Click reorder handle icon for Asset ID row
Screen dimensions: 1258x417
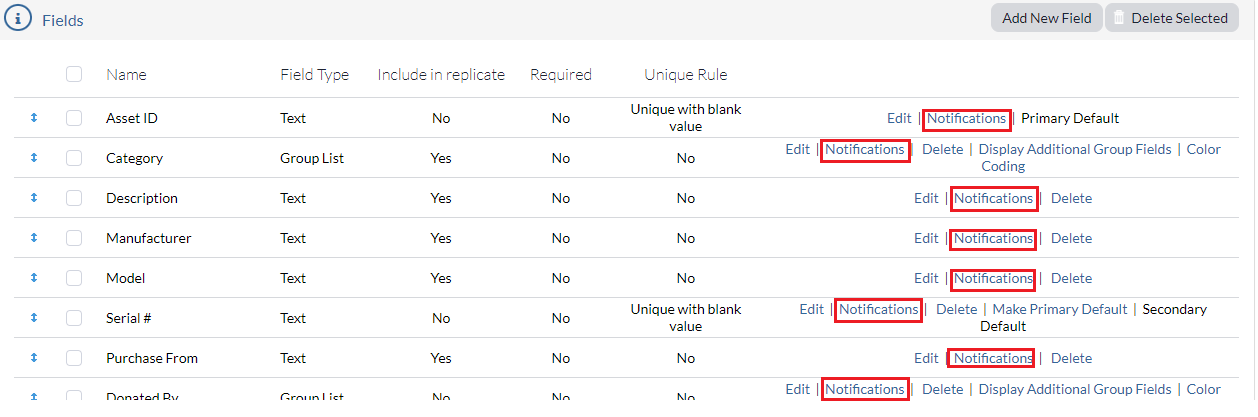33,118
